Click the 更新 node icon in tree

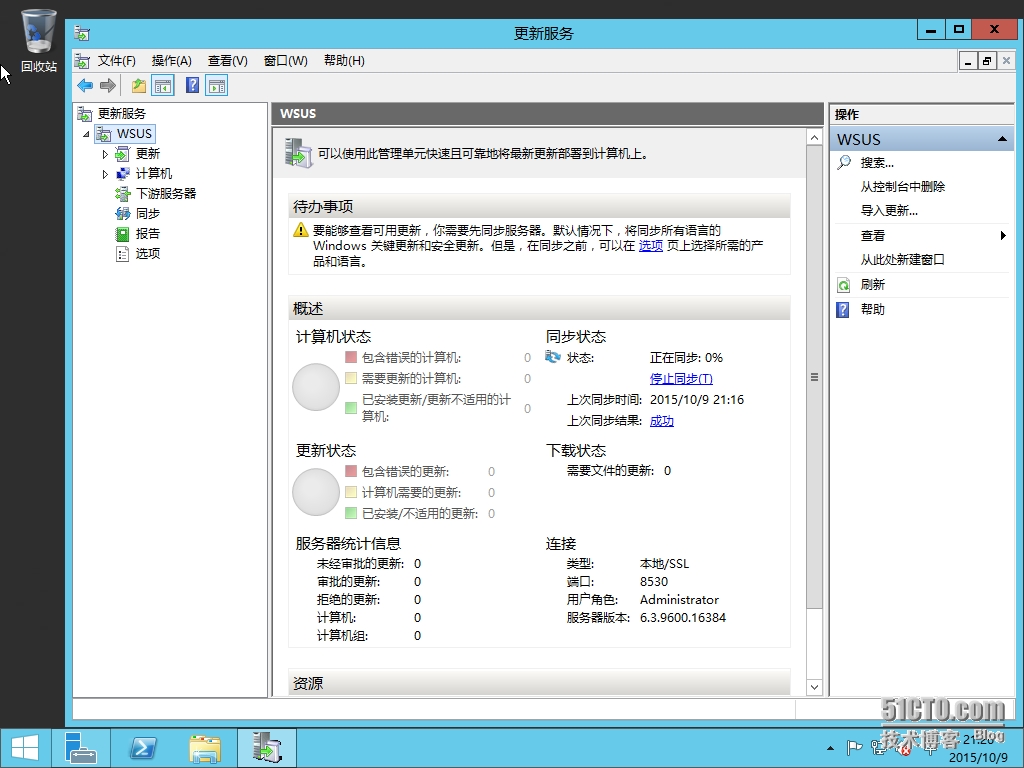point(122,153)
